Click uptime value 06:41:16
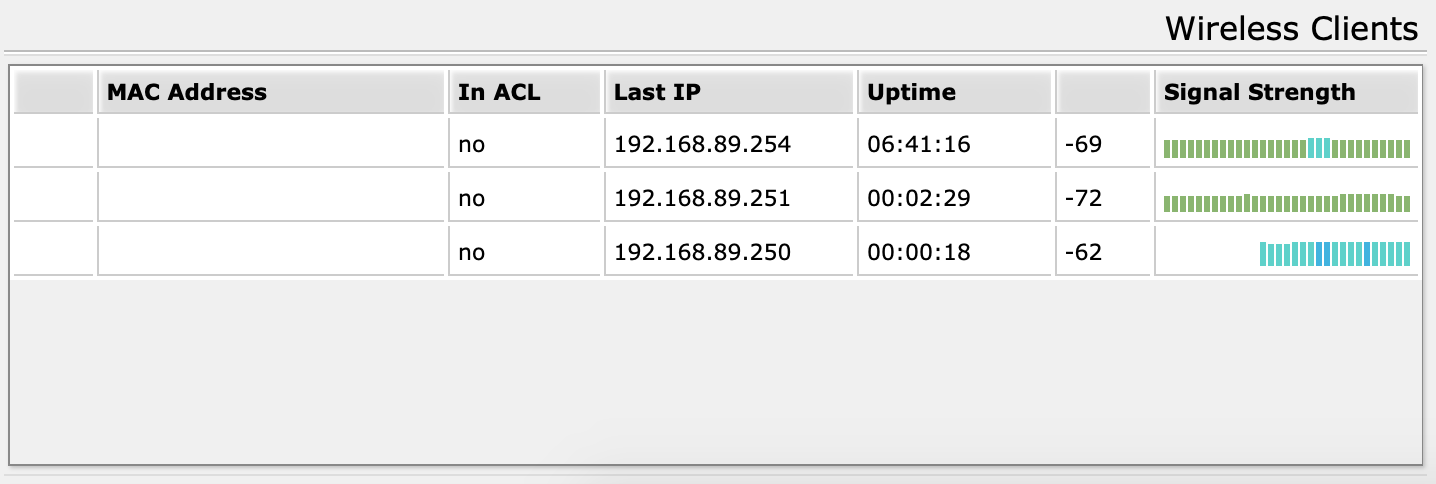1436x484 pixels. point(919,144)
